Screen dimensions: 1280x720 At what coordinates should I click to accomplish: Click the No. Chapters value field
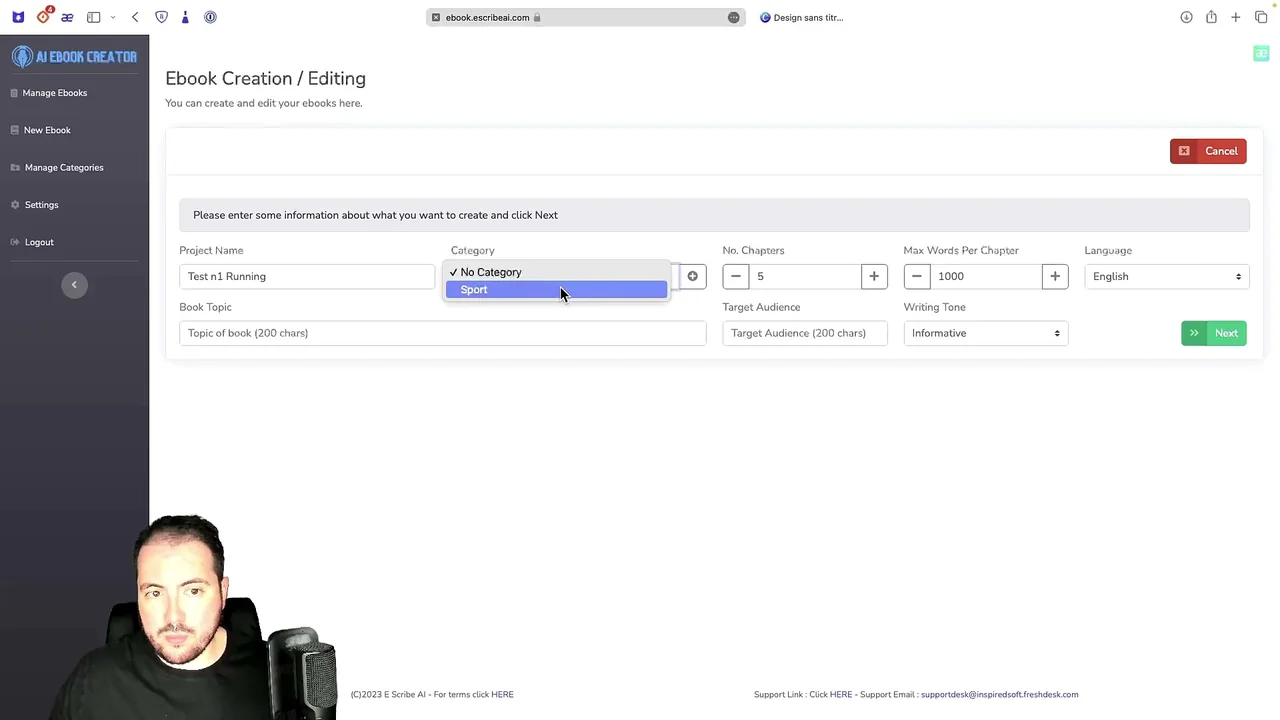pos(805,276)
